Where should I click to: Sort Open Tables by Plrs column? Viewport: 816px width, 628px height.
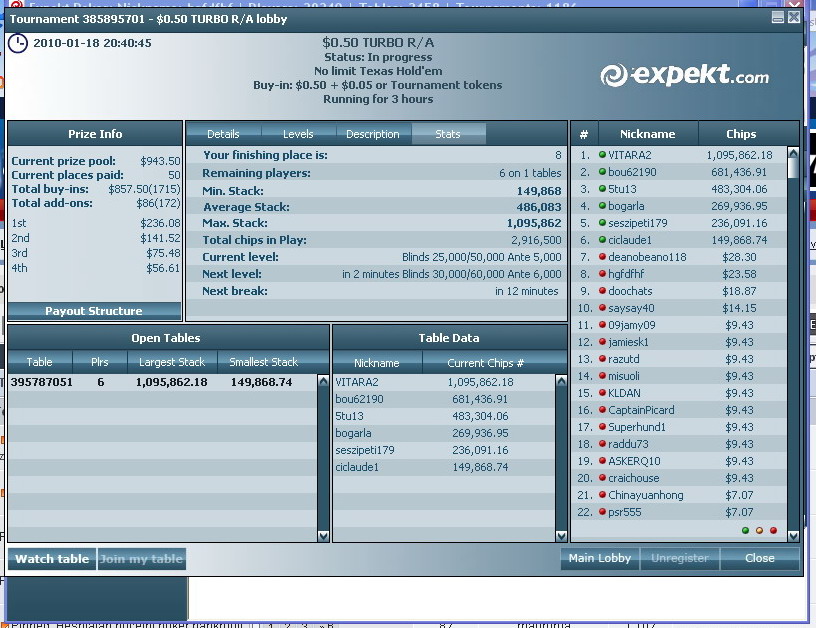(x=99, y=362)
